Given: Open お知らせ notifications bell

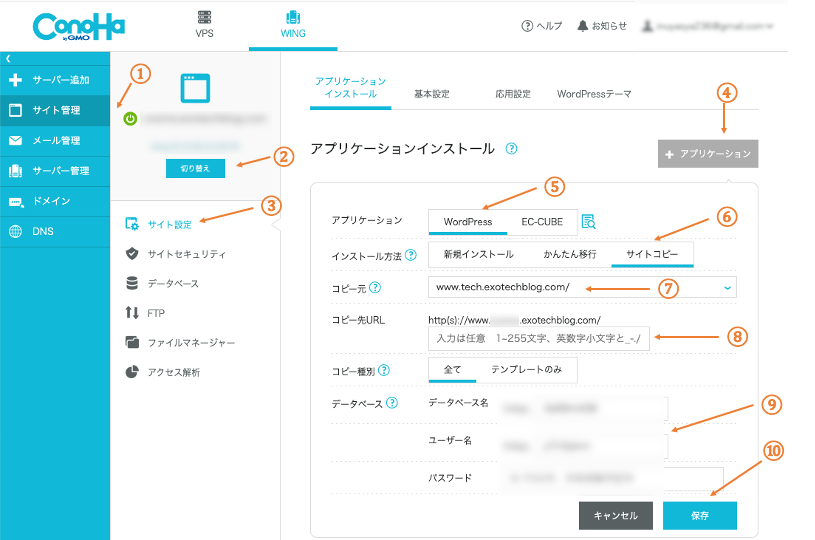Looking at the screenshot, I should pos(602,25).
